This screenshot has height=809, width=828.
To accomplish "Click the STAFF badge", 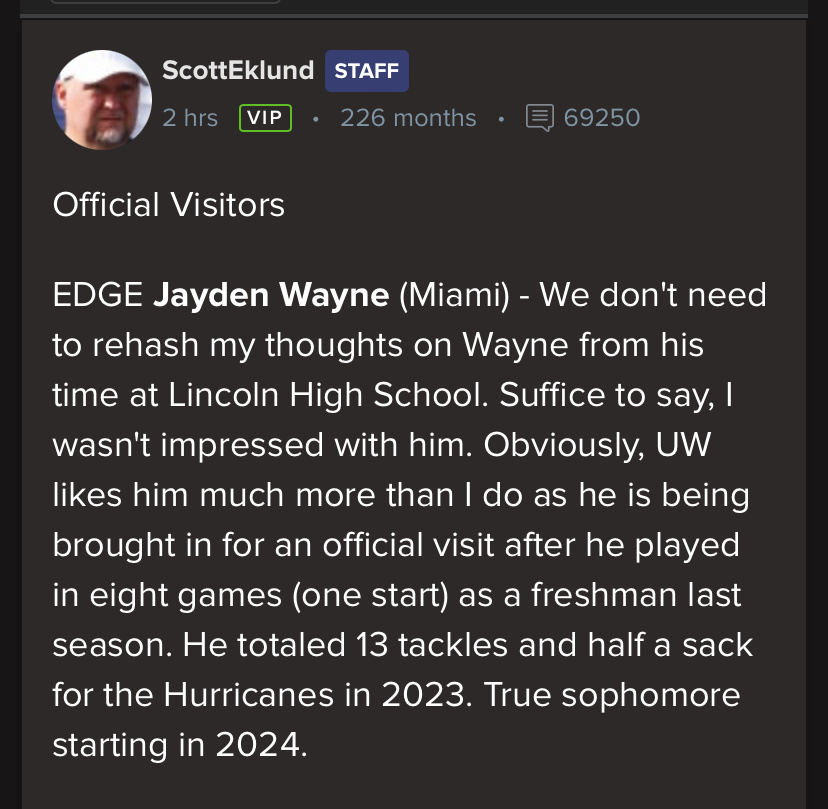I will coord(366,71).
